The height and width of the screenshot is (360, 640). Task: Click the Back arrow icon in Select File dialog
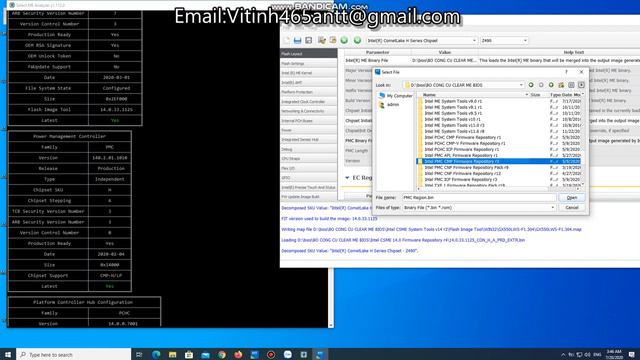[x=531, y=85]
